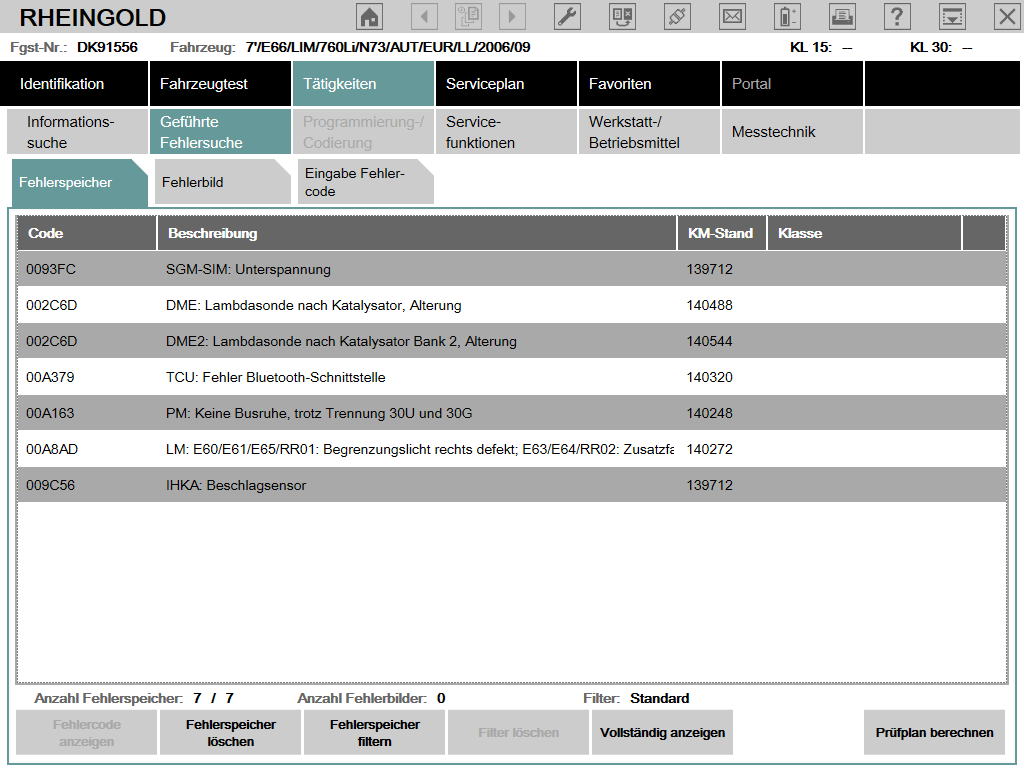Switch to the Fahrzeugtest tab
This screenshot has height=768, width=1024.
pos(220,84)
